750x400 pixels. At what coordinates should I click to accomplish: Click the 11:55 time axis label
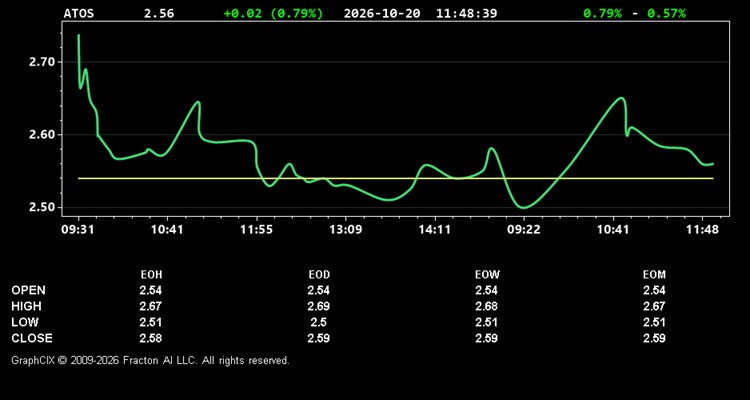tap(256, 230)
